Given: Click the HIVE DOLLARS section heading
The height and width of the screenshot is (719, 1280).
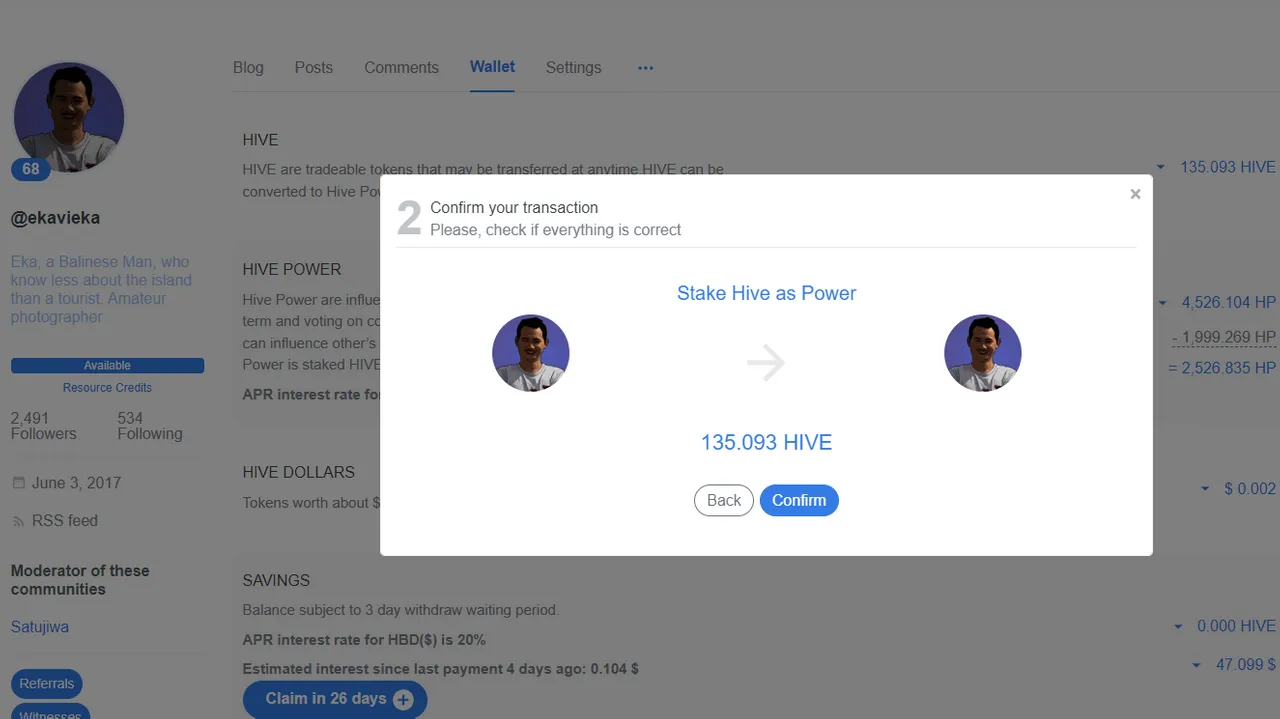Looking at the screenshot, I should (x=298, y=472).
